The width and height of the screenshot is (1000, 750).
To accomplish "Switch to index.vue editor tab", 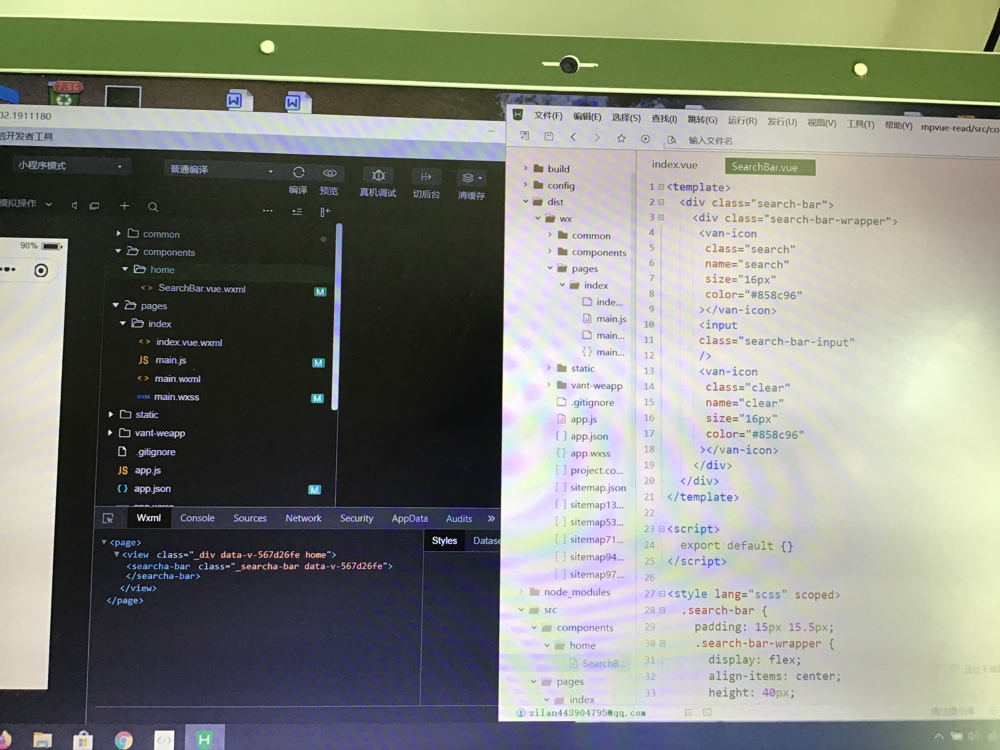I will tap(675, 165).
